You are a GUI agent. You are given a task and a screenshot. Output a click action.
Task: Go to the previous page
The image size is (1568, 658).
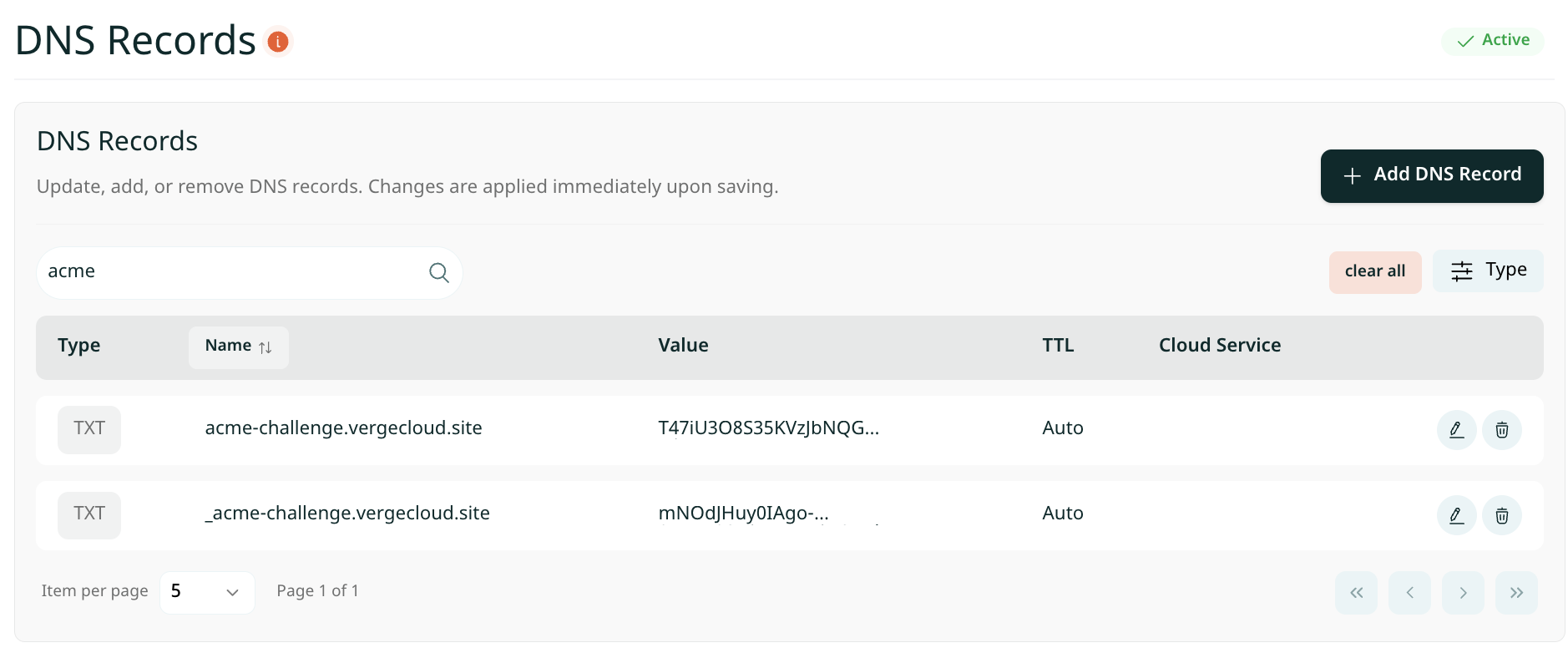click(x=1409, y=593)
